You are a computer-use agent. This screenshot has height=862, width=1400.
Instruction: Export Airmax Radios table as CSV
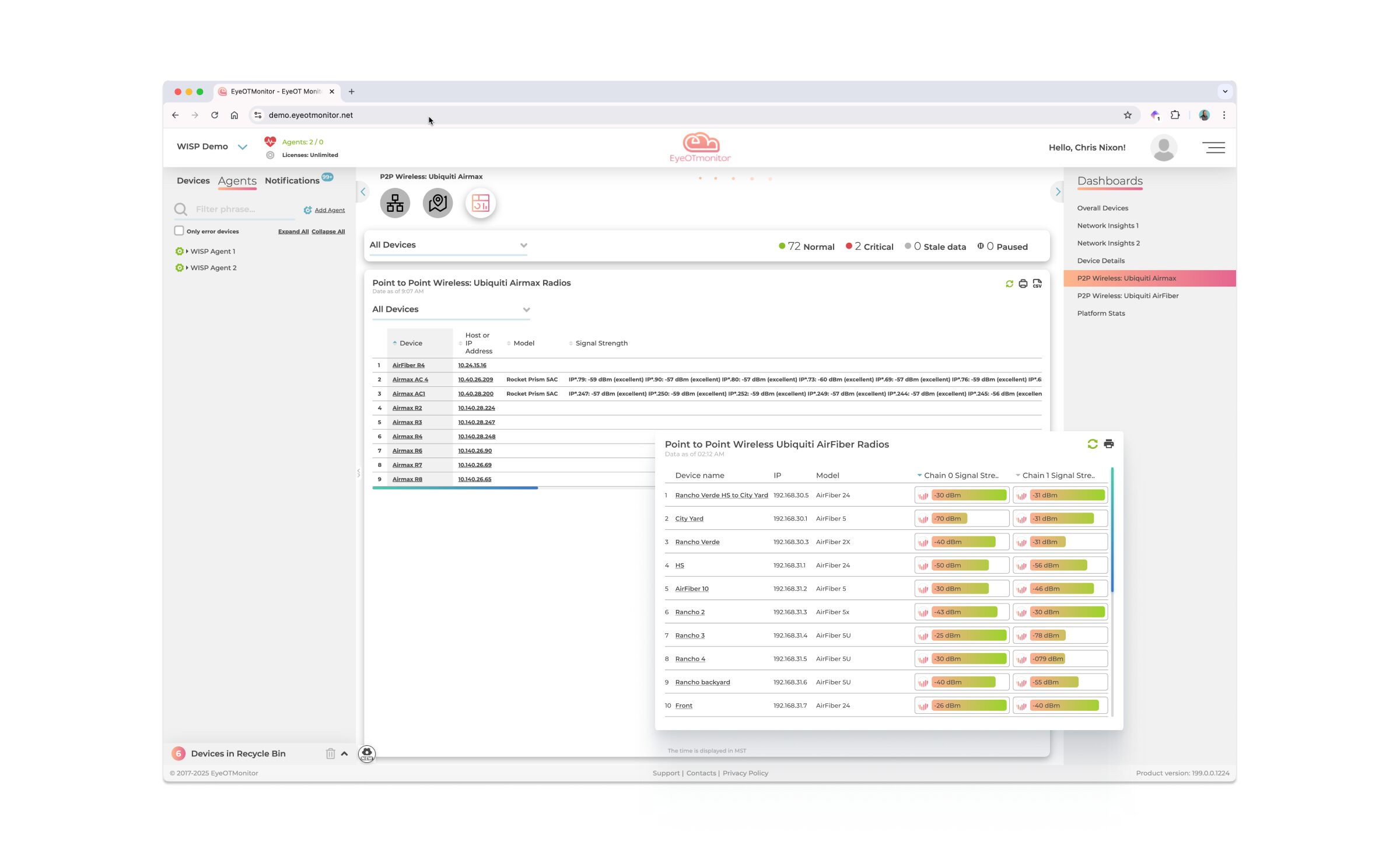[1037, 284]
